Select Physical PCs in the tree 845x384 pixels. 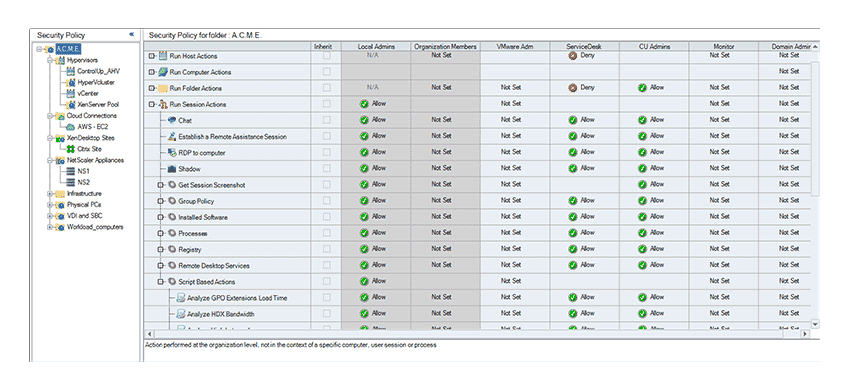click(x=84, y=205)
